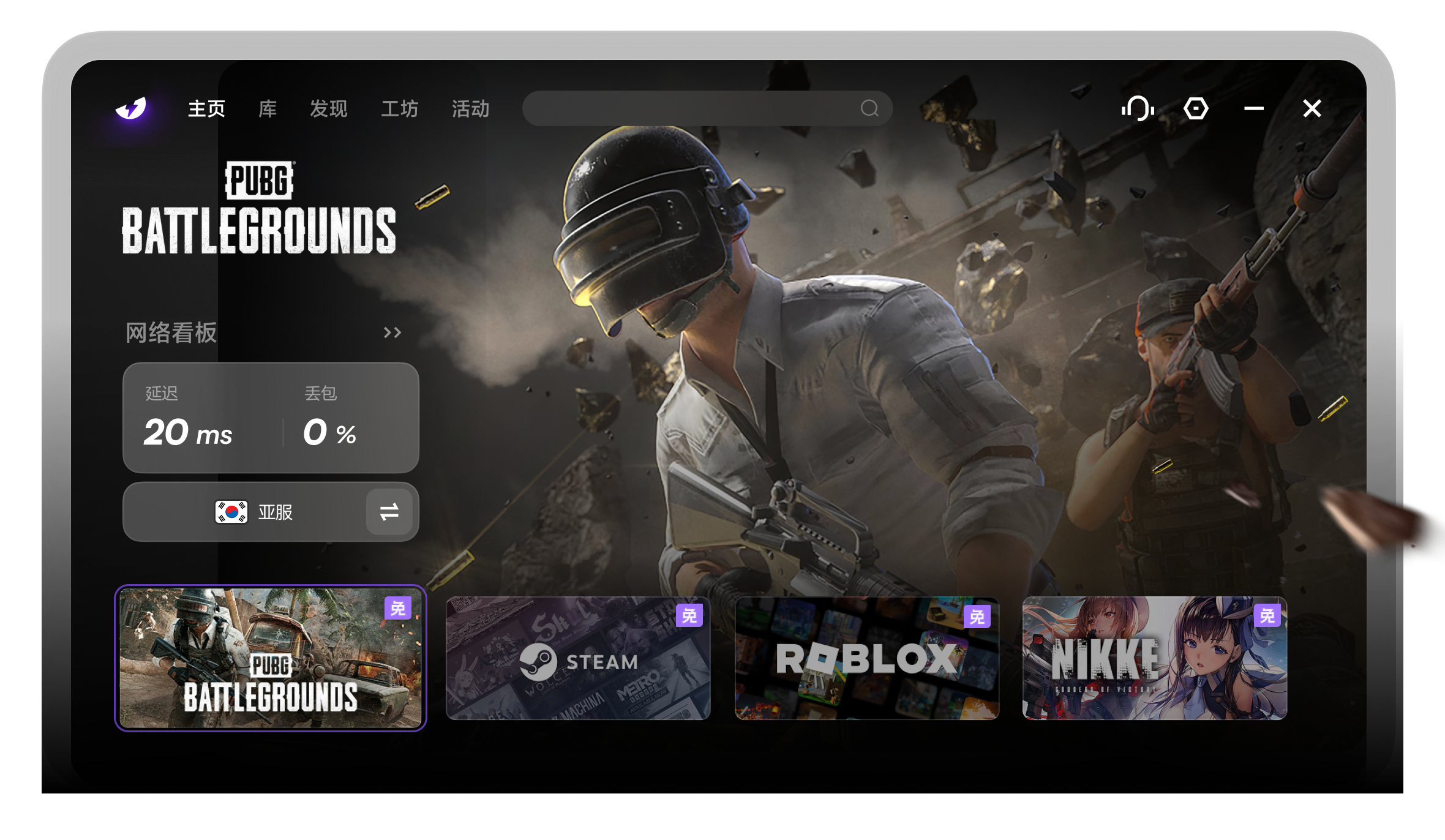Click the search magnifier icon
This screenshot has width=1445, height=840.
coord(869,108)
